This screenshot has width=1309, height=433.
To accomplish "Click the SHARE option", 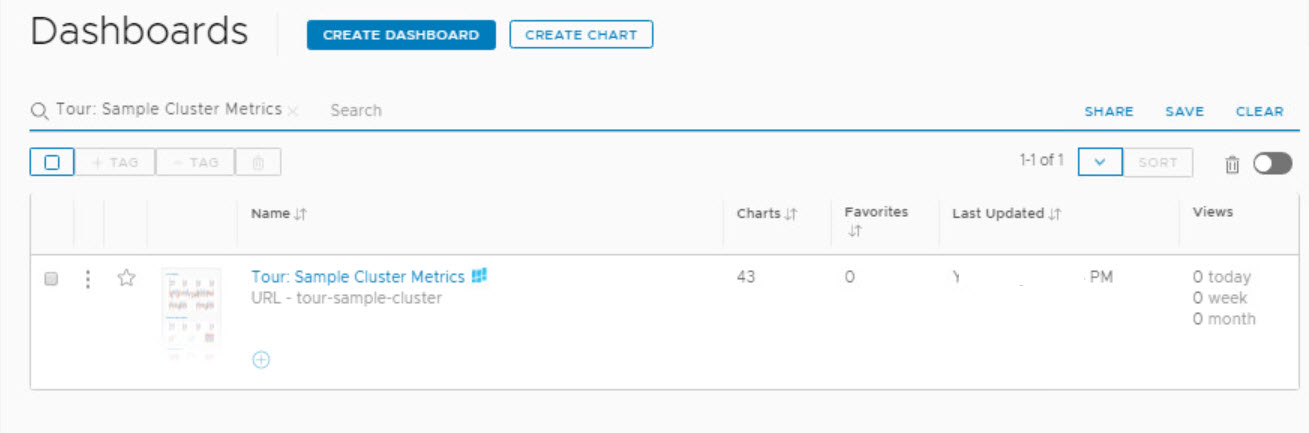I will pos(1109,112).
